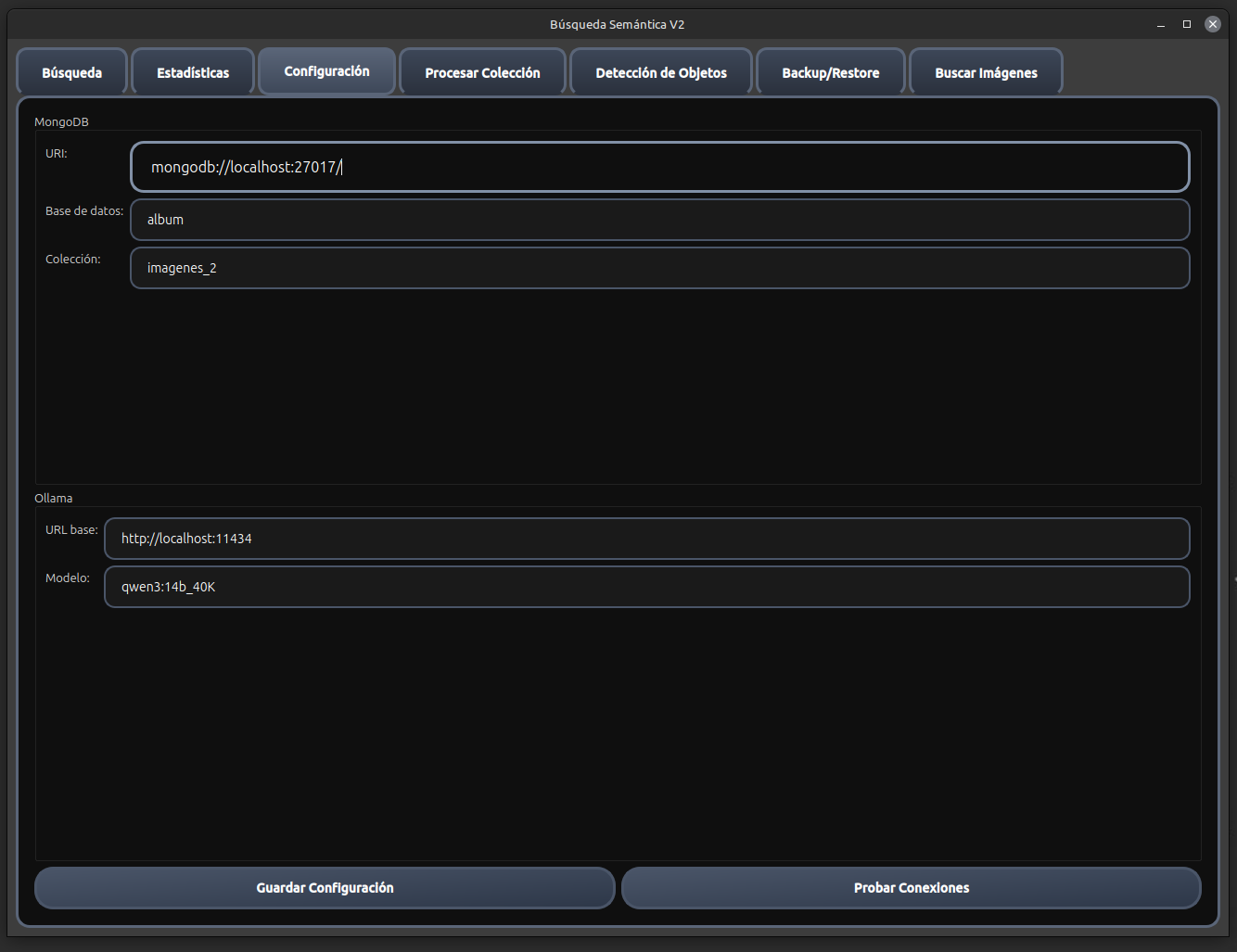Maximize the application window
Viewport: 1237px width, 952px height.
point(1186,25)
